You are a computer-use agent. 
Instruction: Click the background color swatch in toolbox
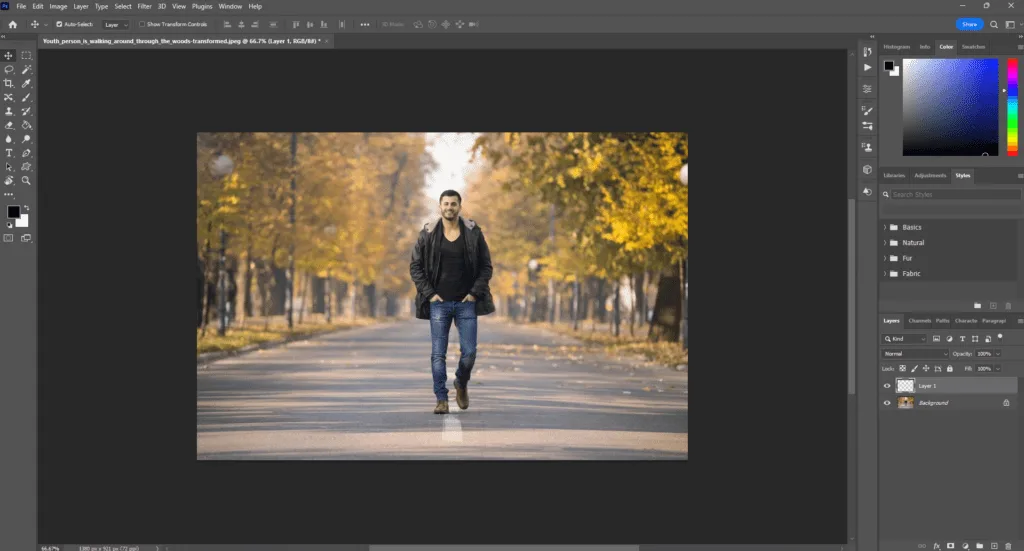(x=24, y=223)
